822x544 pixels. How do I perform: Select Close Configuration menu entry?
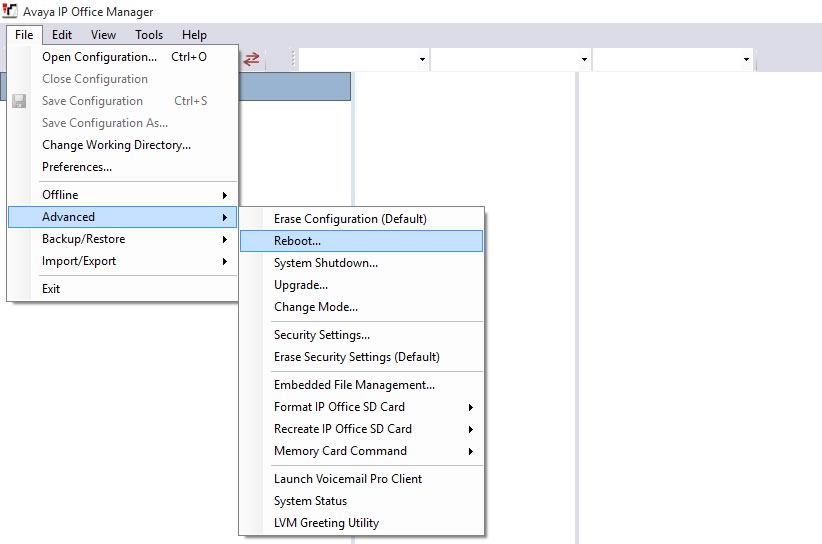[123, 79]
